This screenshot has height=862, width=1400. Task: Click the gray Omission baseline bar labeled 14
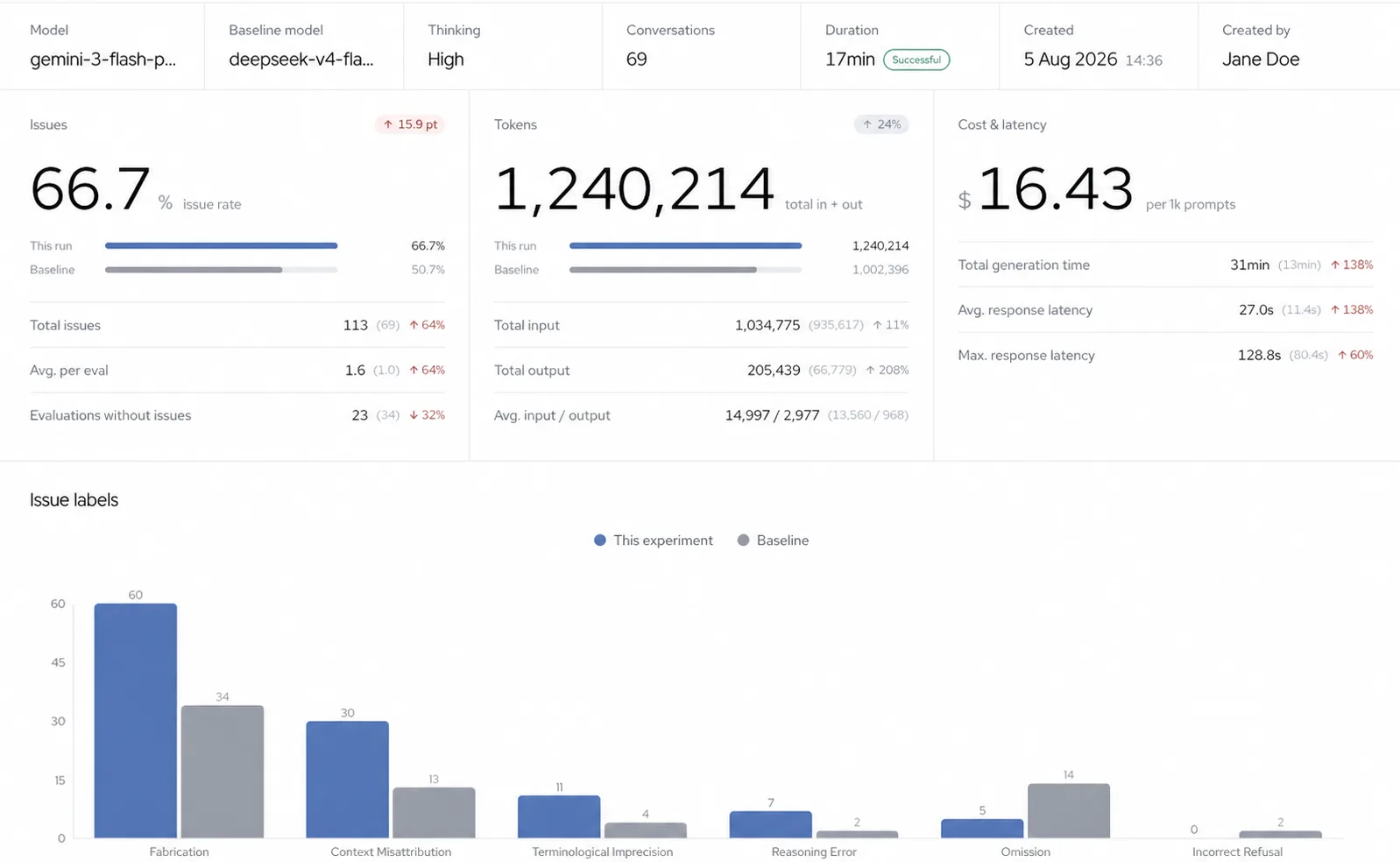pos(1069,810)
